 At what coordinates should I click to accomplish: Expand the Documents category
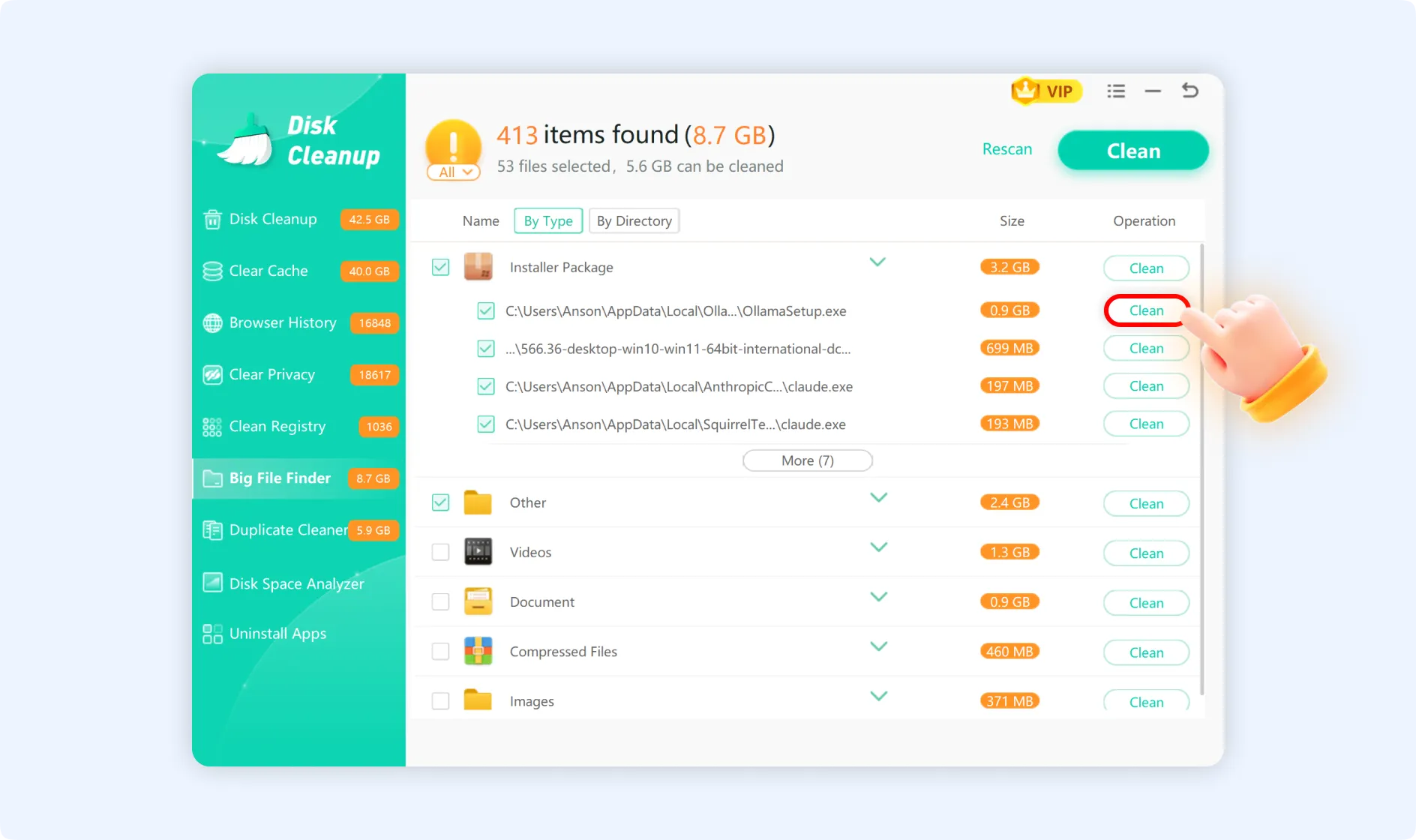coord(878,597)
